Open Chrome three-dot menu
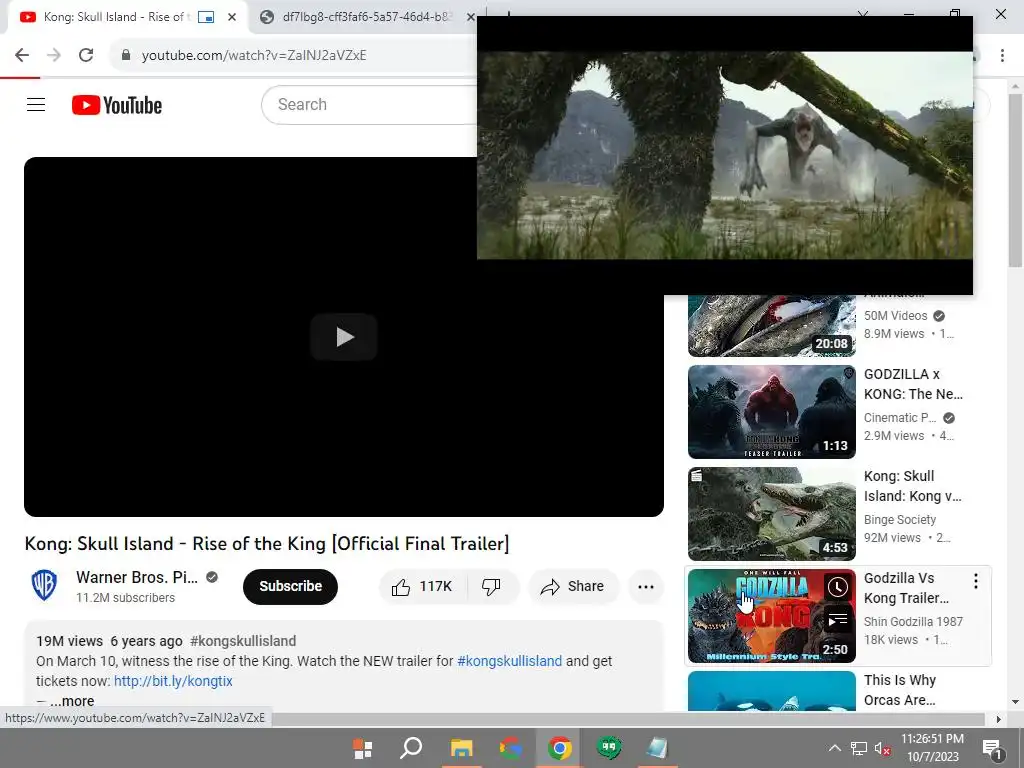Viewport: 1024px width, 768px height. coord(1002,56)
